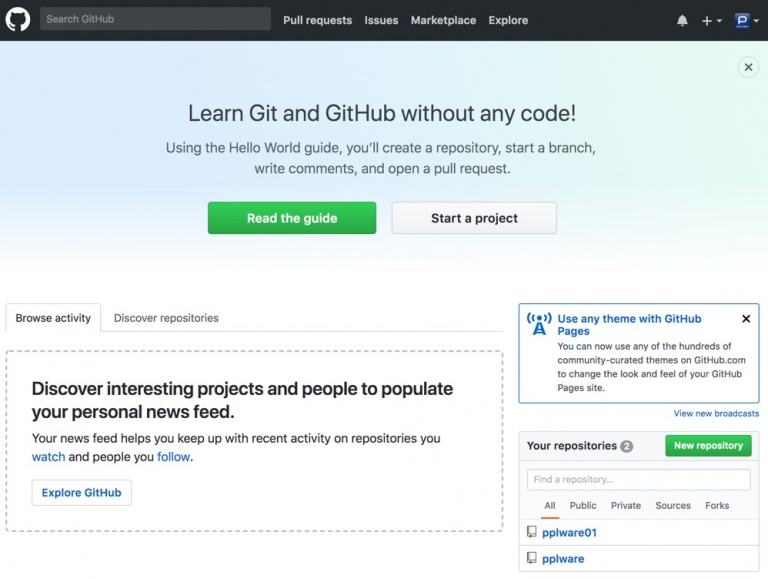Click the Discover interesting projects heading
The height and width of the screenshot is (579, 768).
[x=242, y=400]
